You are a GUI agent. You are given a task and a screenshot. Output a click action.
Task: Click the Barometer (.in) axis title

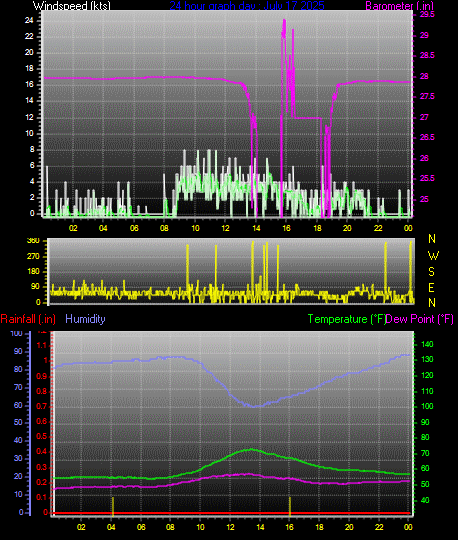399,5
